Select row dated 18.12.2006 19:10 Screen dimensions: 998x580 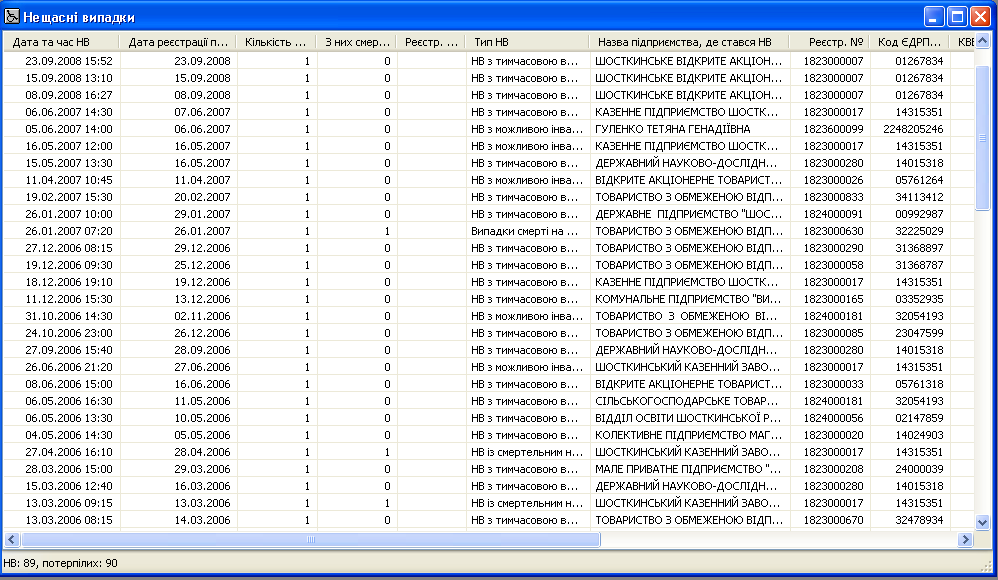488,282
